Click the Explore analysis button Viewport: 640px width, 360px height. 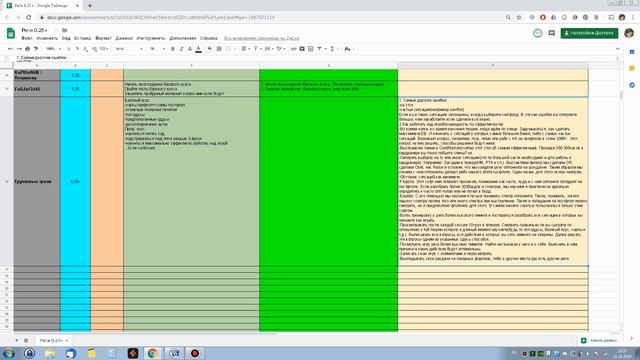(598, 340)
